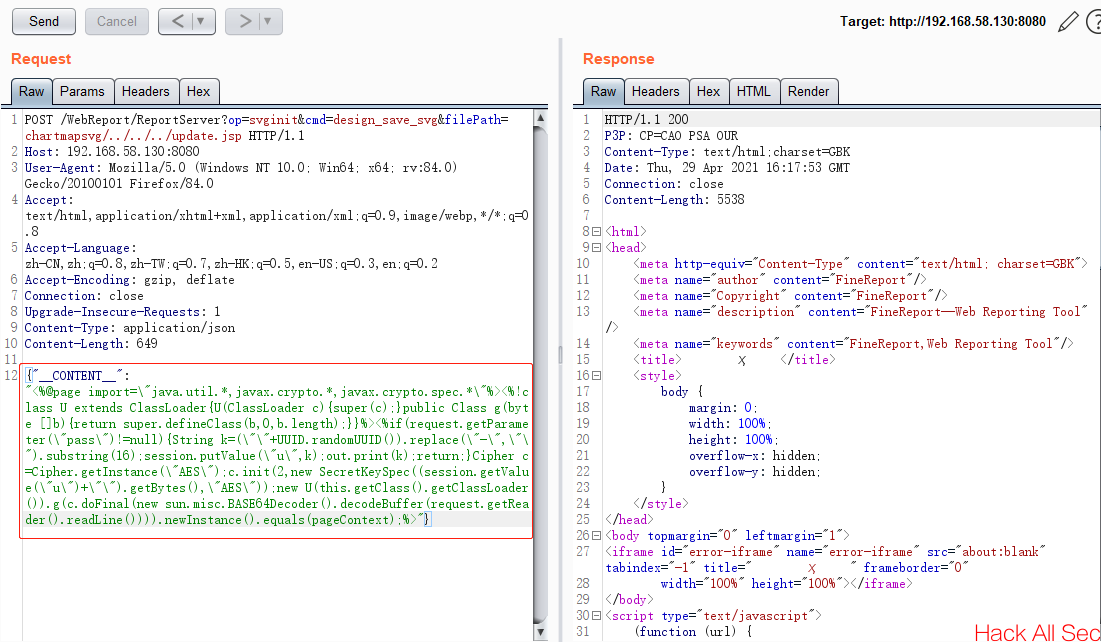Collapse the <head> fold on line 9
Viewport: 1101px width, 642px height.
[597, 248]
